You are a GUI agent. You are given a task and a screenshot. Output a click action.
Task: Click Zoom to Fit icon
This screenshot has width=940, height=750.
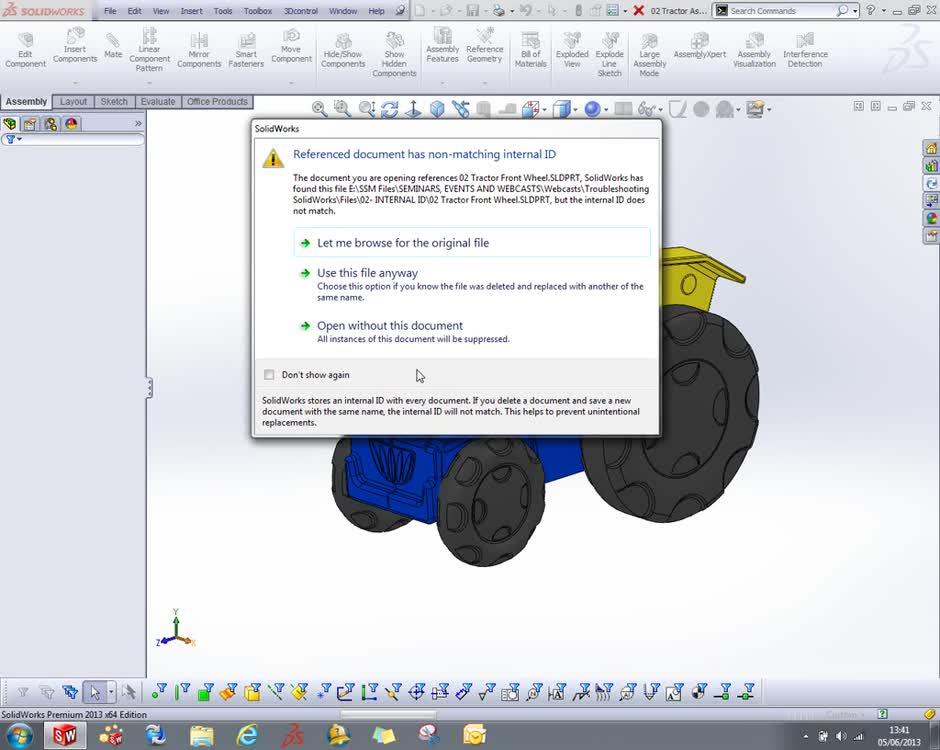319,109
